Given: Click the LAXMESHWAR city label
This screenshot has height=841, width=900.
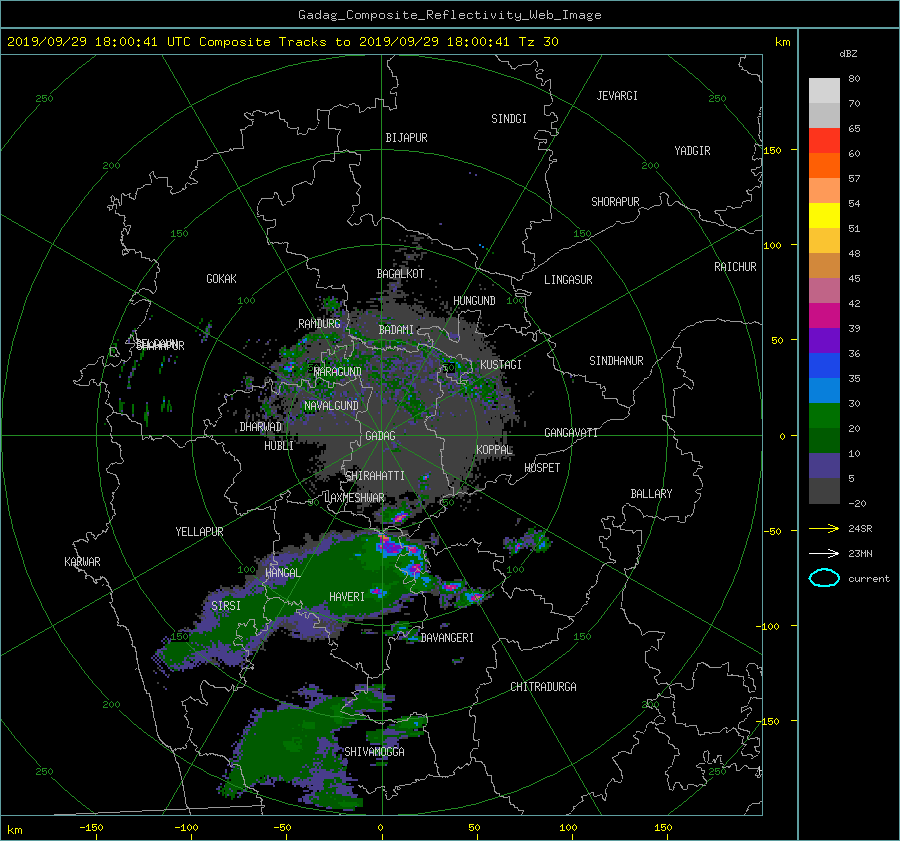Looking at the screenshot, I should coord(354,498).
